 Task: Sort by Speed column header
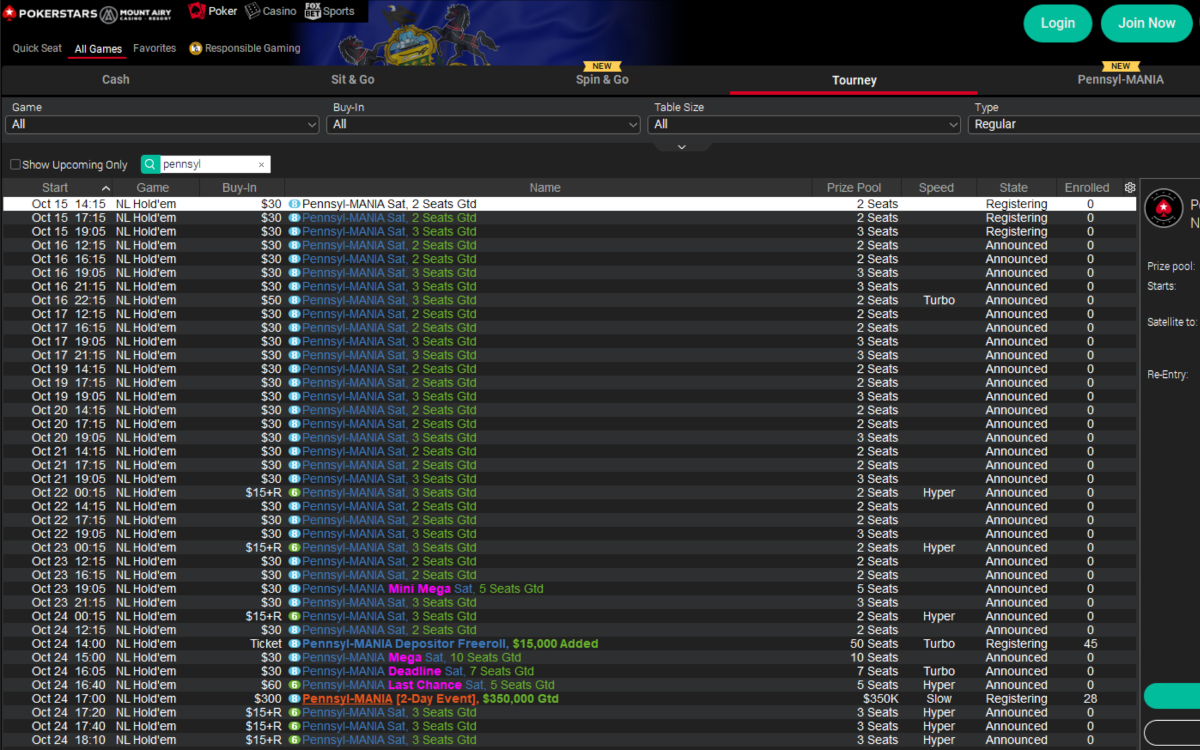(936, 188)
